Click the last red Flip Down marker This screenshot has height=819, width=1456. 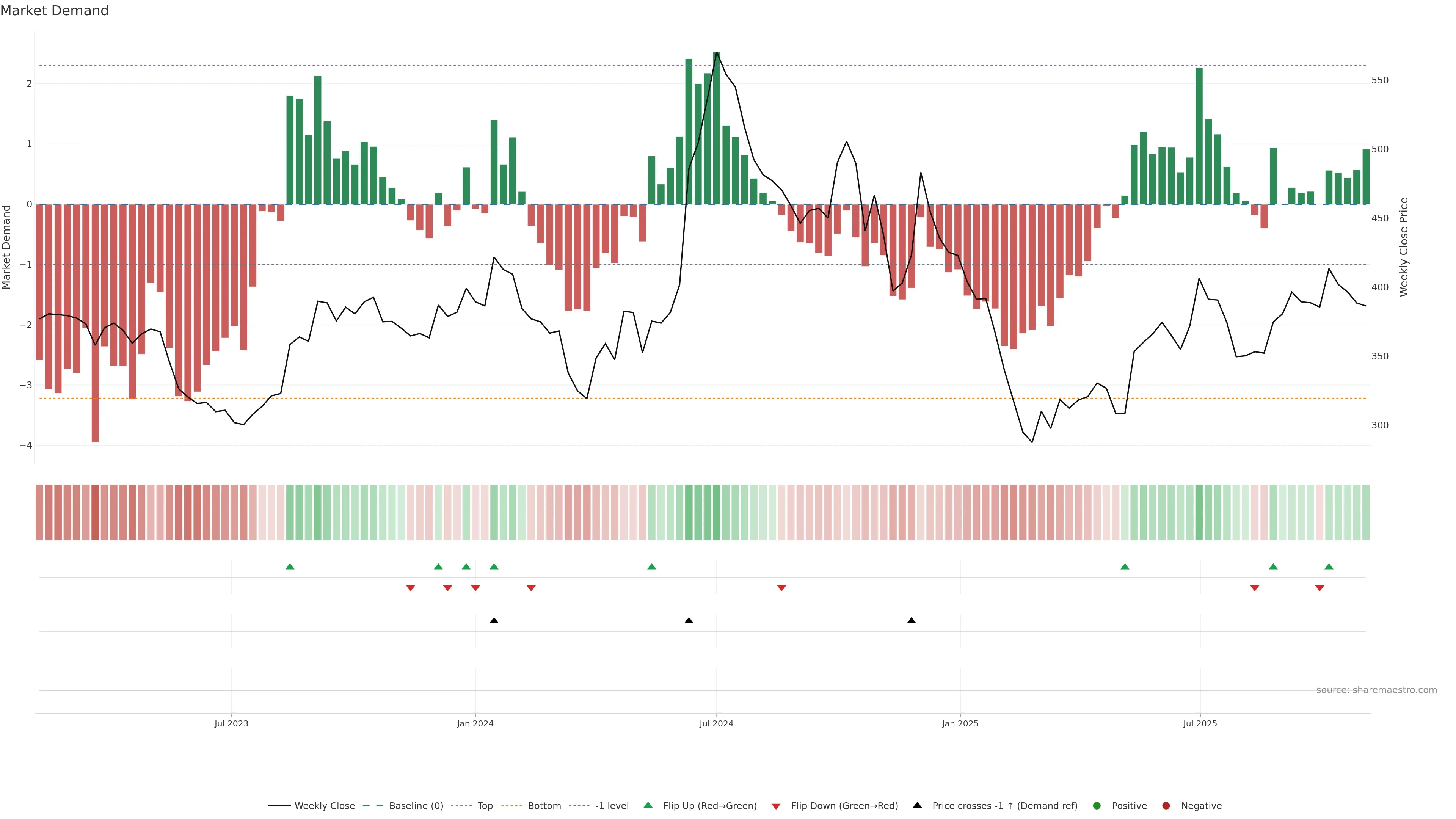click(x=1320, y=588)
